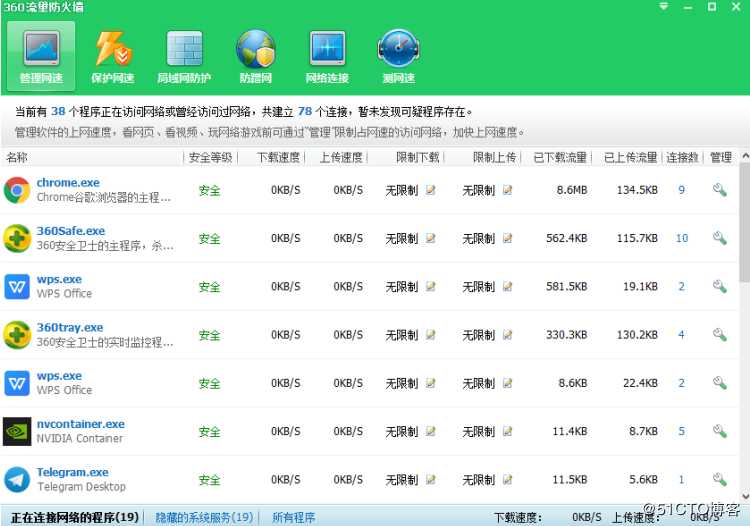Open 360tray.exe program name link
Image resolution: width=750 pixels, height=526 pixels.
coord(70,328)
